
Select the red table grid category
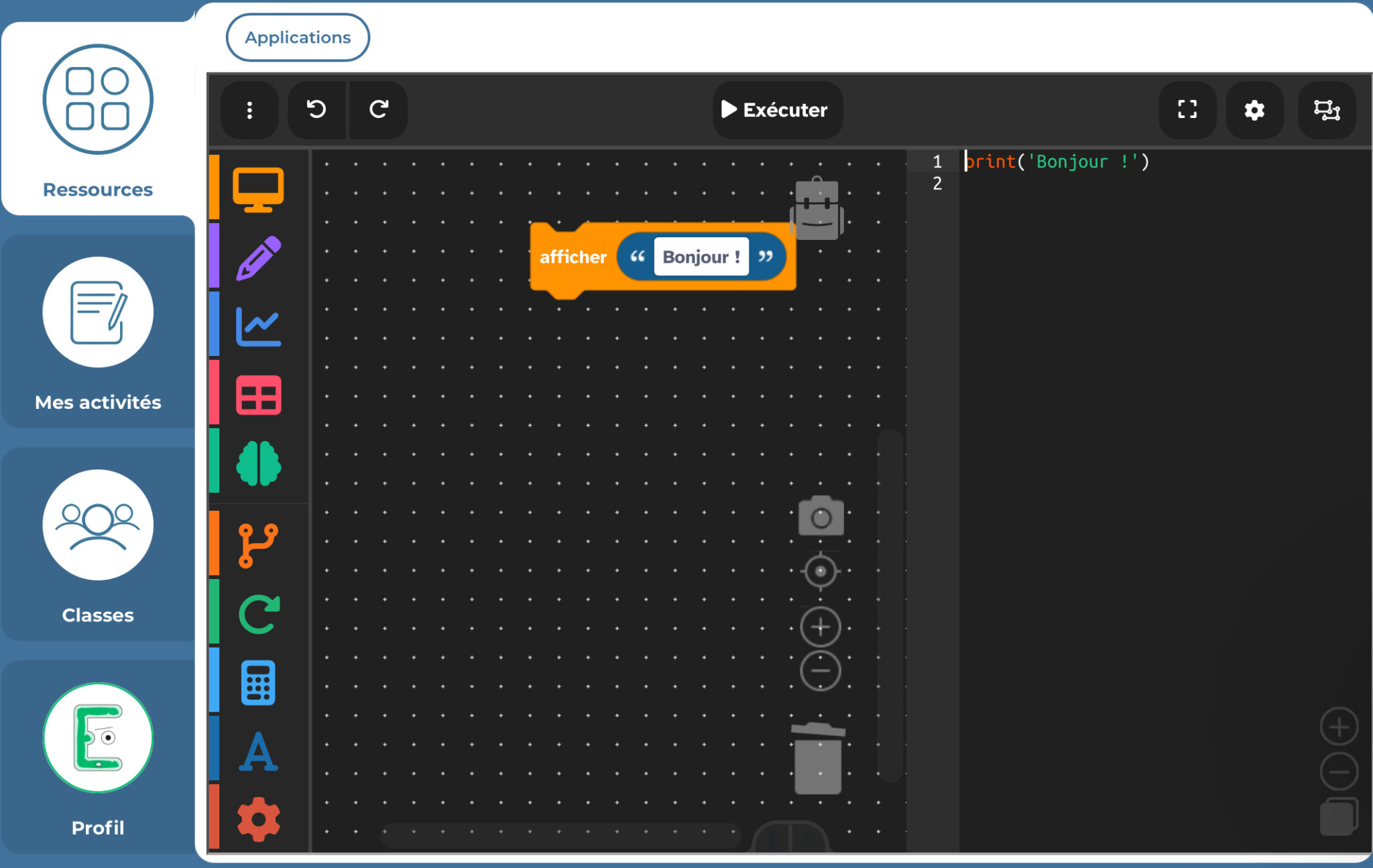258,395
